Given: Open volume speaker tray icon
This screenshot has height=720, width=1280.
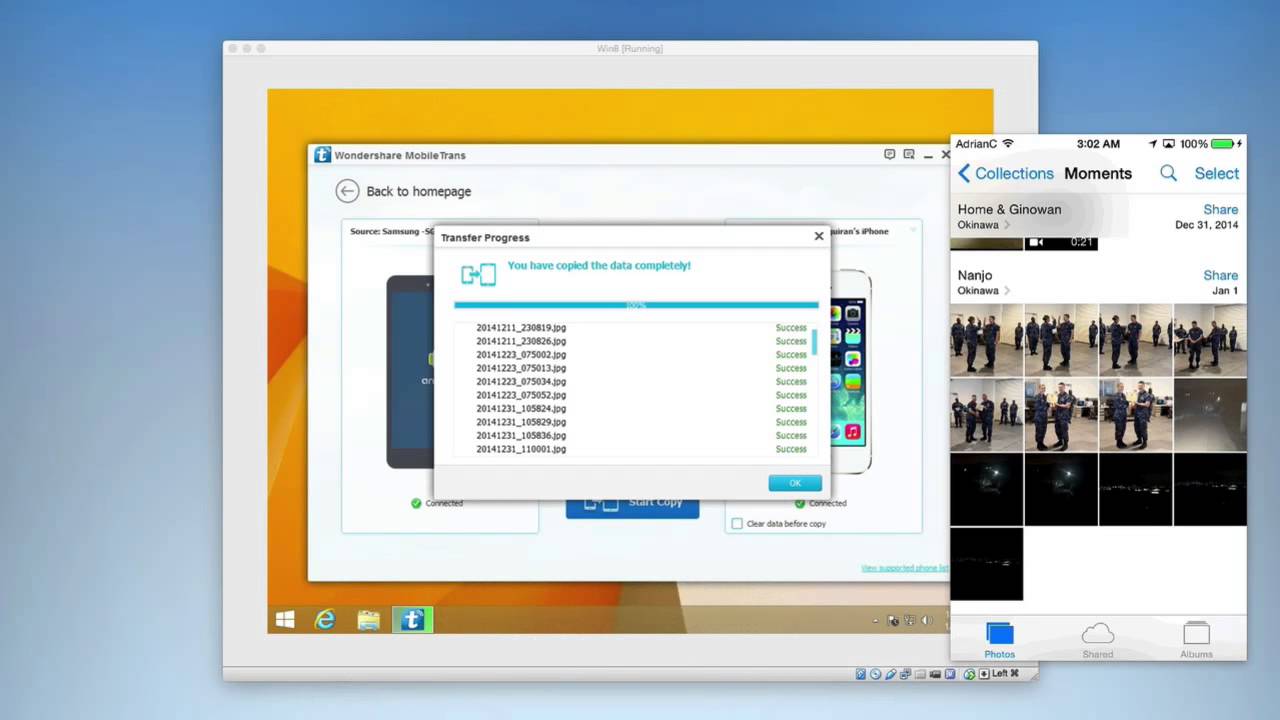Looking at the screenshot, I should coord(927,620).
